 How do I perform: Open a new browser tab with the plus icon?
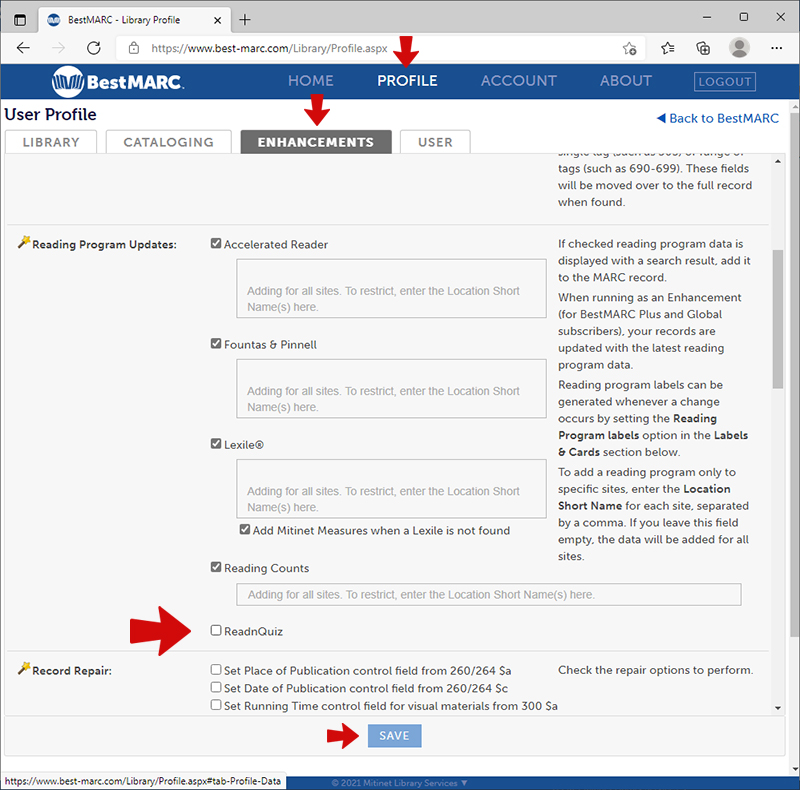tap(245, 20)
